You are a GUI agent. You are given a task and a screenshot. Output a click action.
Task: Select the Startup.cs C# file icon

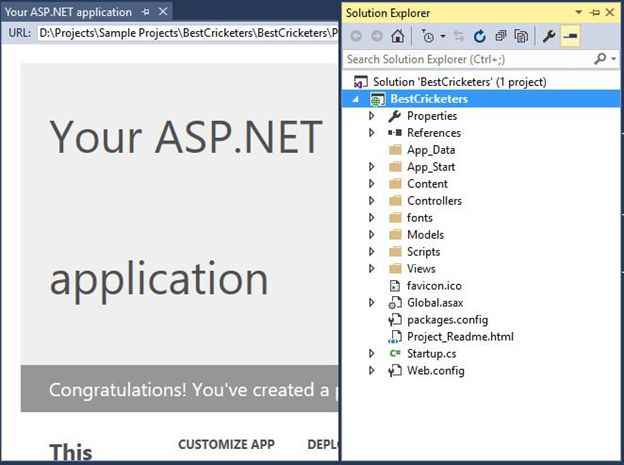pyautogui.click(x=394, y=354)
